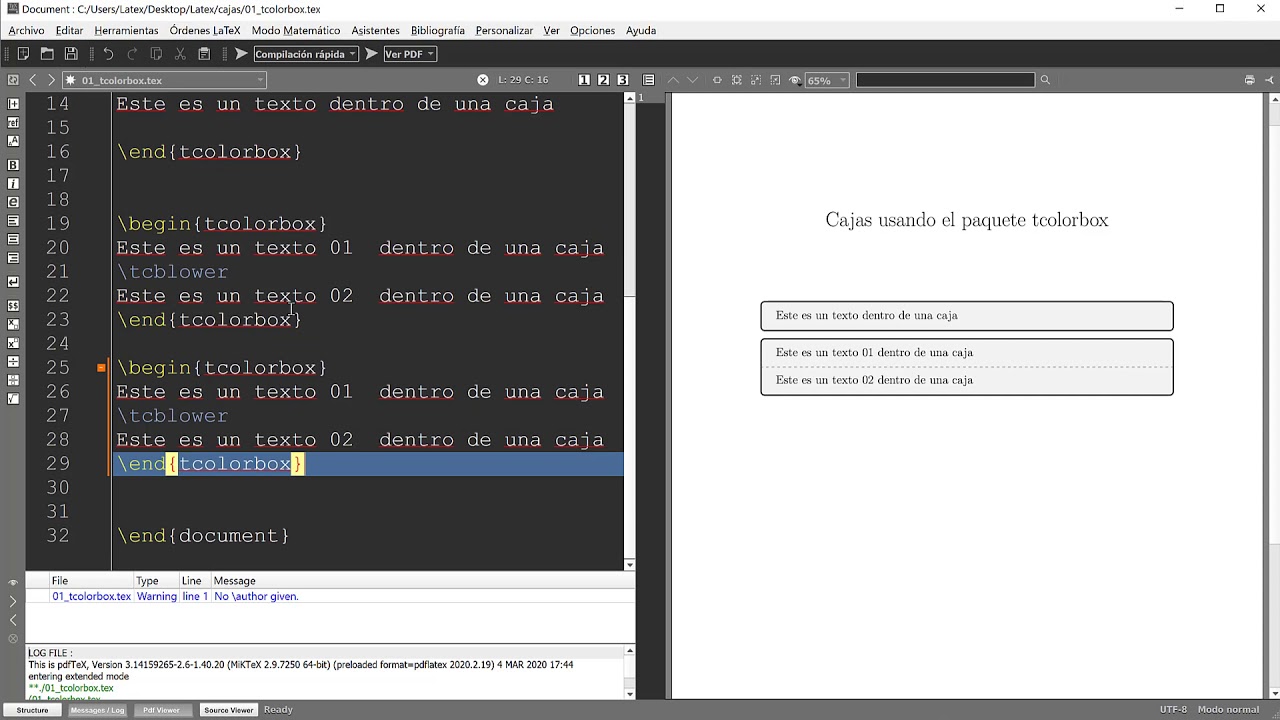Viewport: 1280px width, 720px height.
Task: Open the Herramientas menu
Action: click(126, 31)
